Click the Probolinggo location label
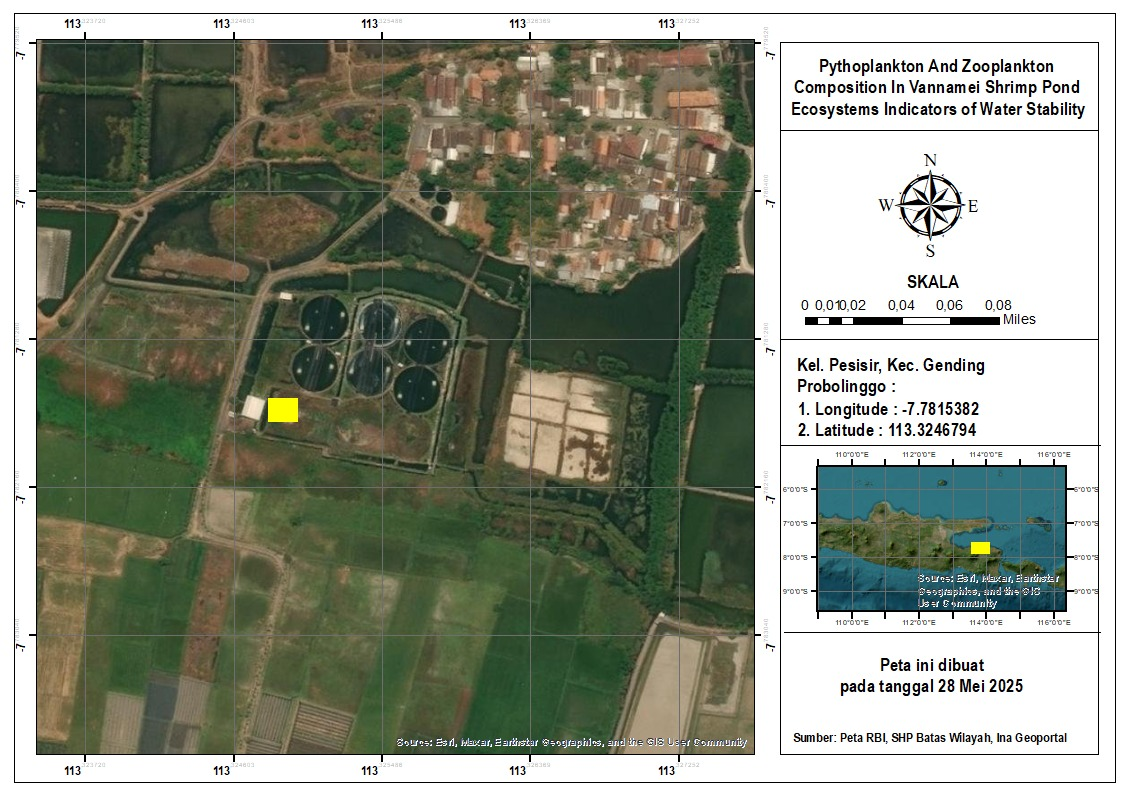 coord(846,387)
